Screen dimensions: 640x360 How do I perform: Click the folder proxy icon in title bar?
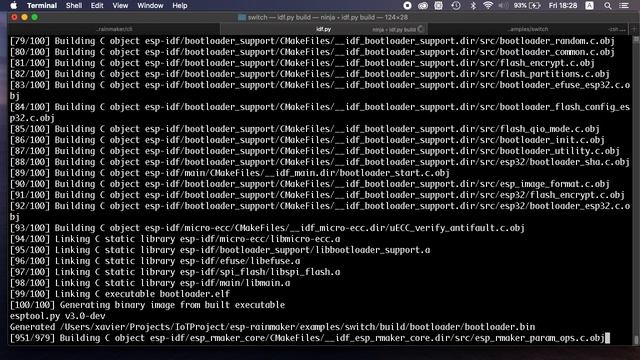point(242,17)
